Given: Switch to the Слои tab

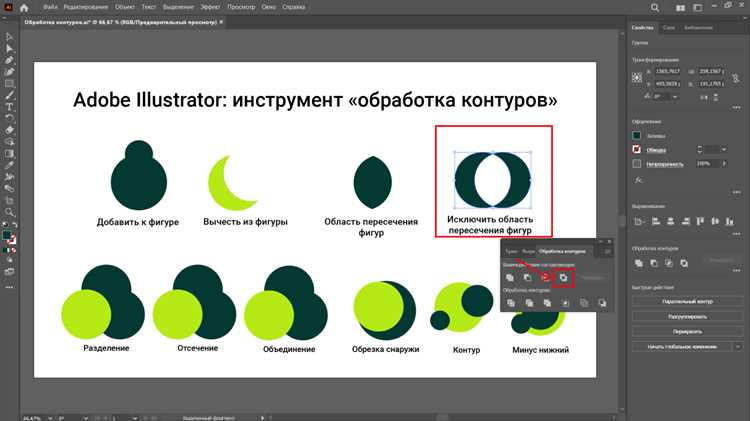Looking at the screenshot, I should point(669,28).
